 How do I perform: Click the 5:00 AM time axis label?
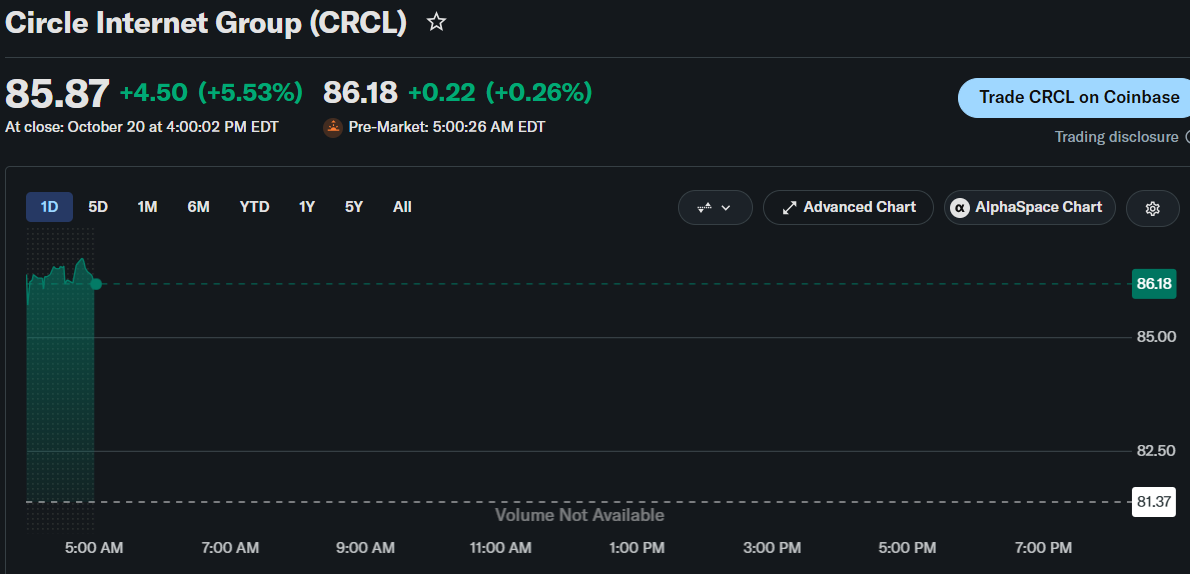tap(93, 547)
